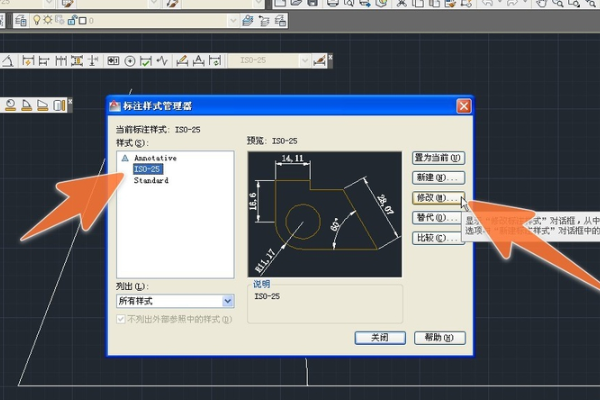Click the Cut scissors icon in top toolbar
600x400 pixels.
(x=401, y=3)
